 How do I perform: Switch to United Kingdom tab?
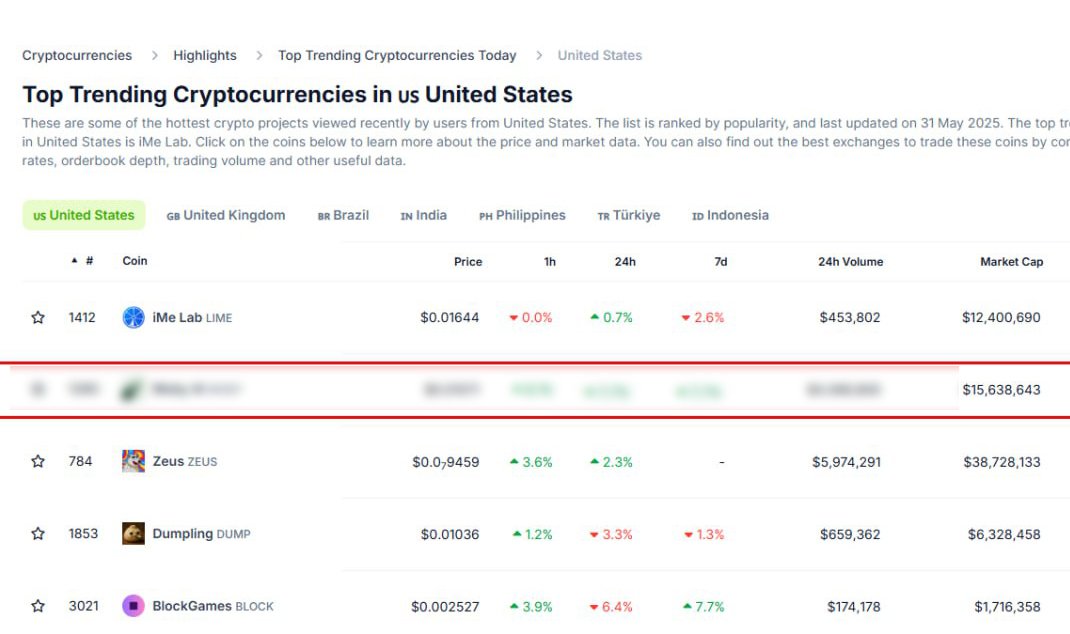coord(226,215)
